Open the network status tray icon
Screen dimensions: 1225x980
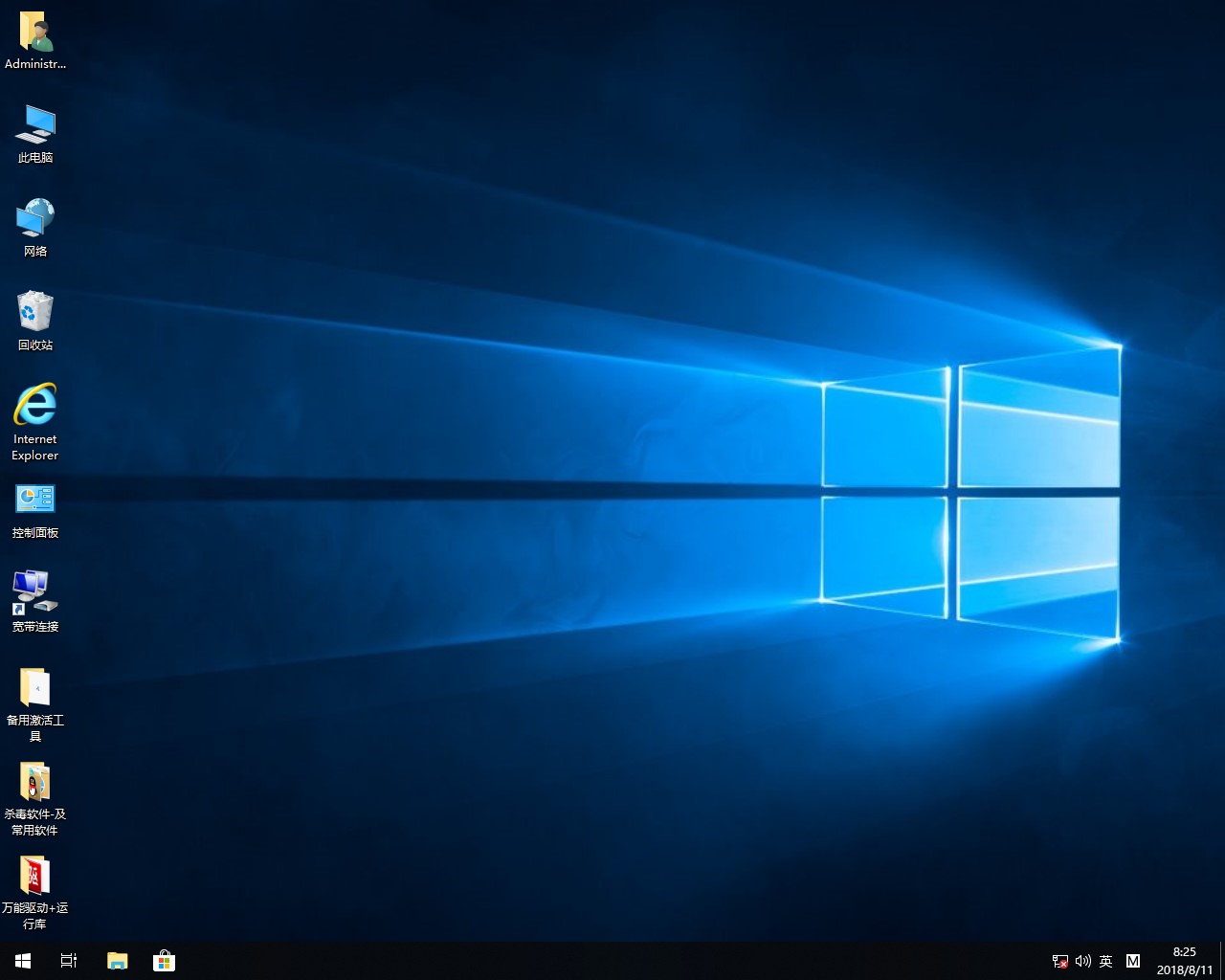pos(1059,961)
